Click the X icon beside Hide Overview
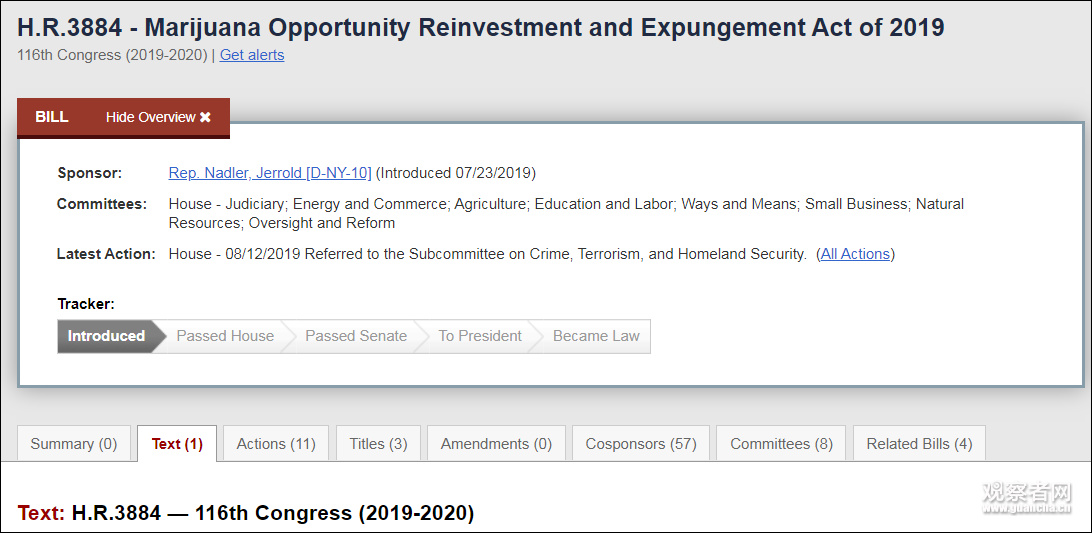 pos(205,118)
